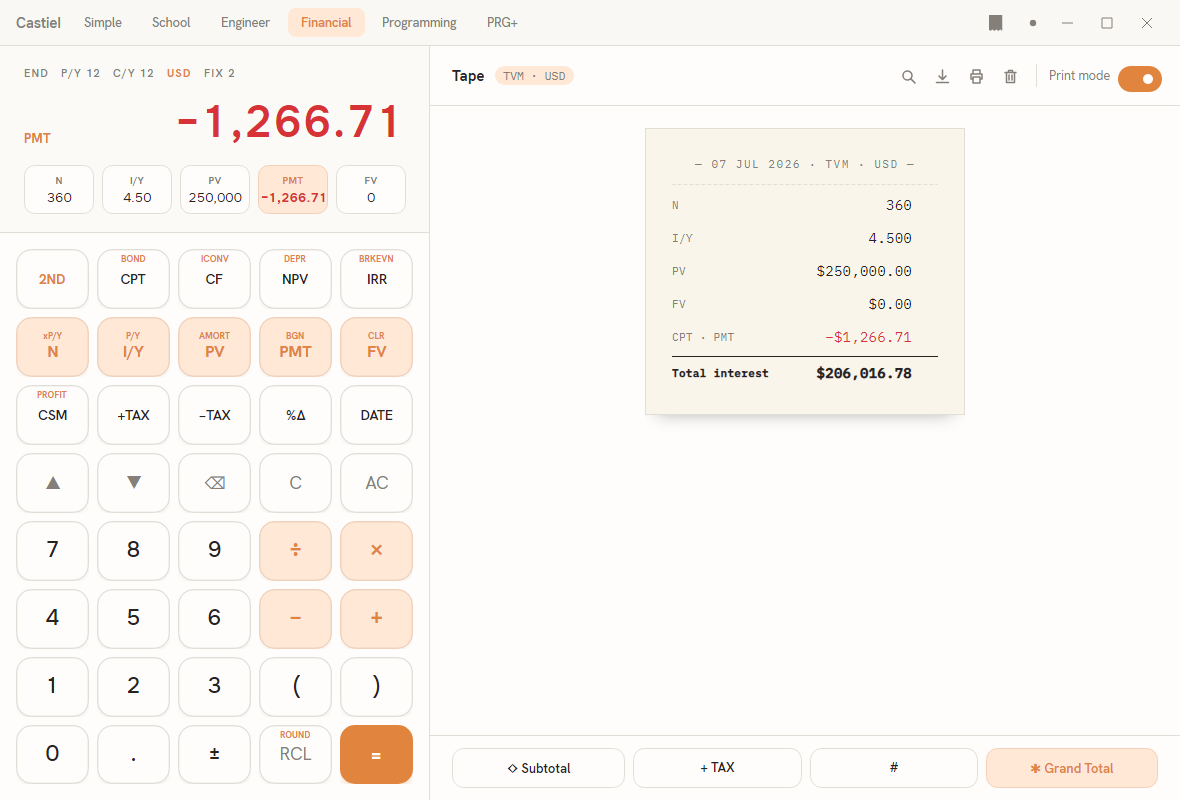Click the C clear key

(x=295, y=483)
